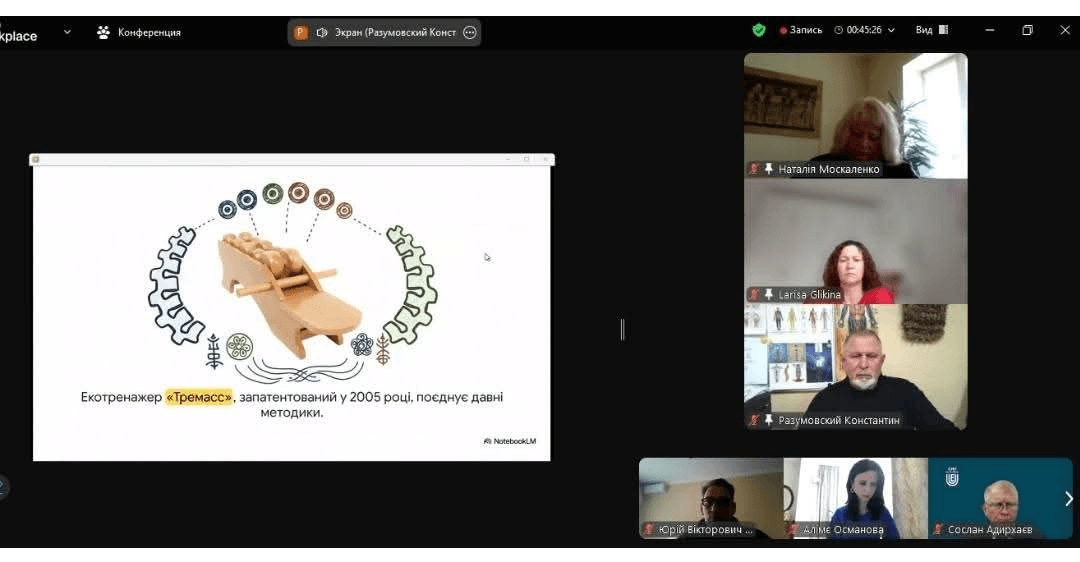Expand the recording timer dropdown
The width and height of the screenshot is (1080, 562).
891,30
